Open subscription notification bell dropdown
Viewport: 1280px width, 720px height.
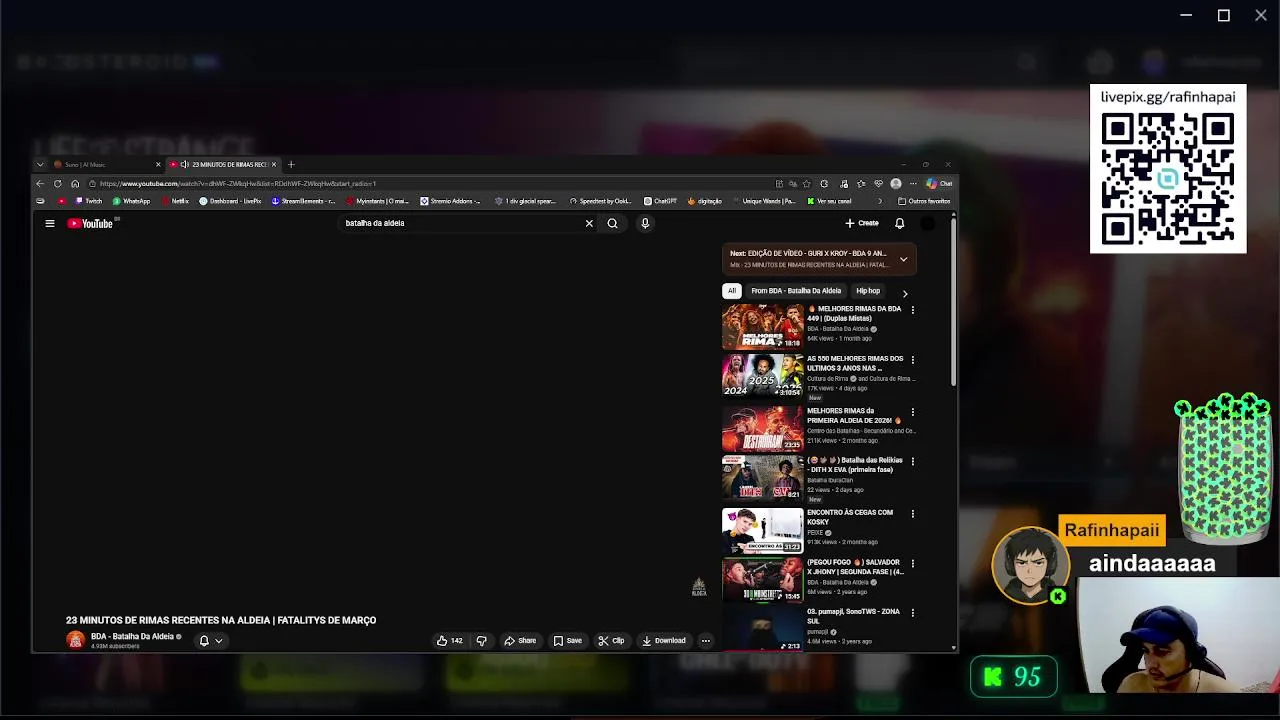(210, 641)
